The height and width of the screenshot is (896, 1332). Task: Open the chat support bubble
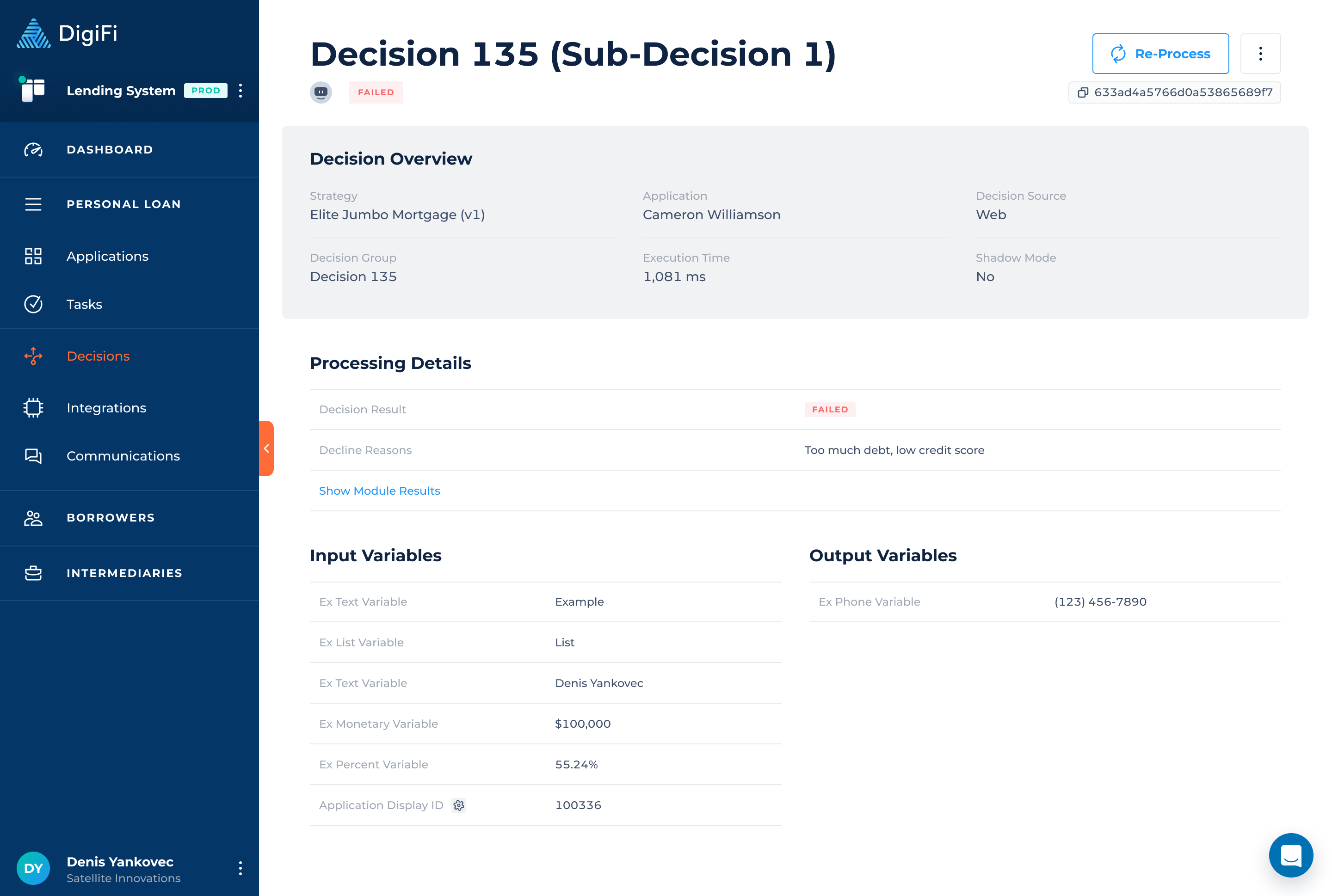(1290, 855)
